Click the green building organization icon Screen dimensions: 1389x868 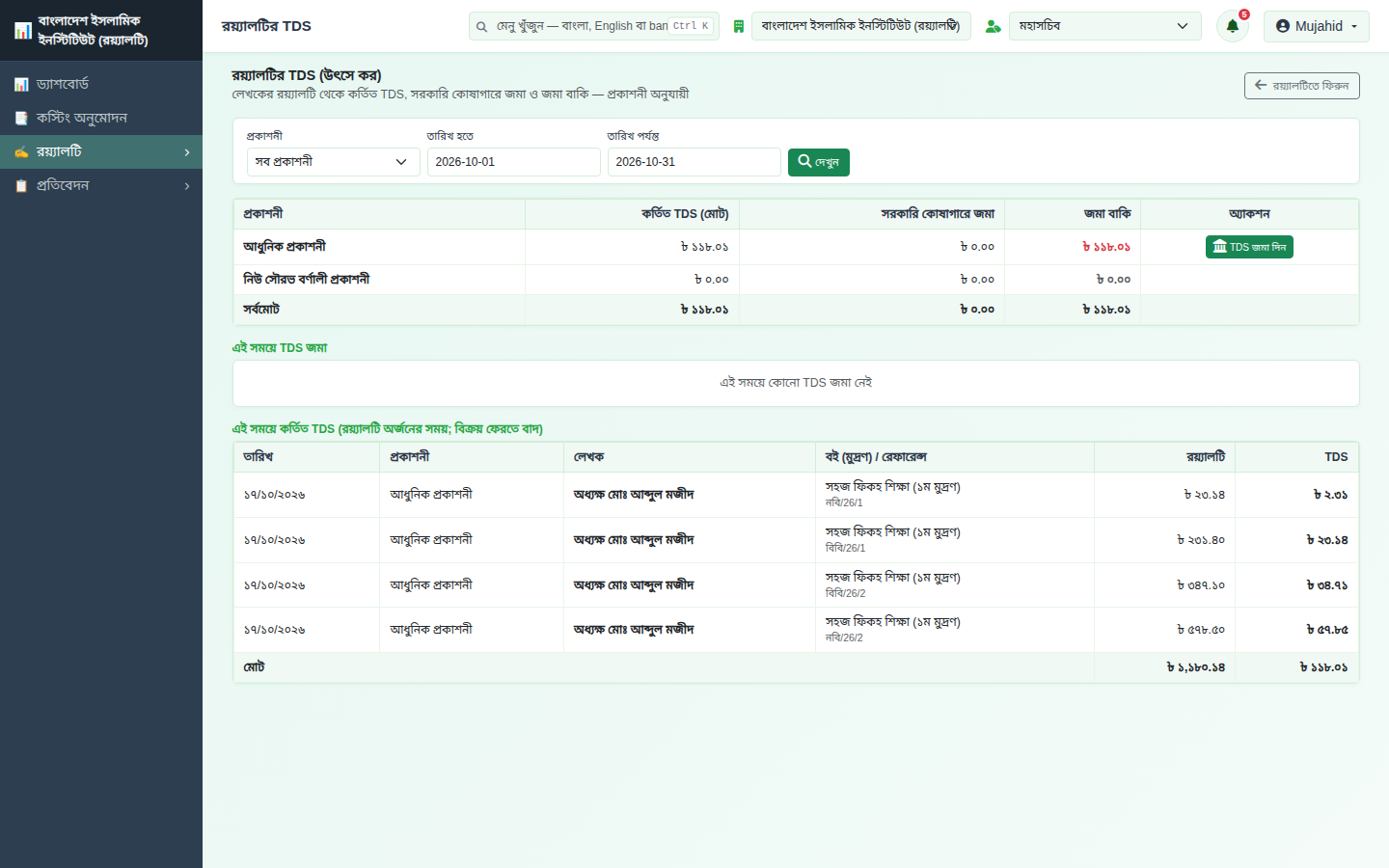tap(739, 27)
